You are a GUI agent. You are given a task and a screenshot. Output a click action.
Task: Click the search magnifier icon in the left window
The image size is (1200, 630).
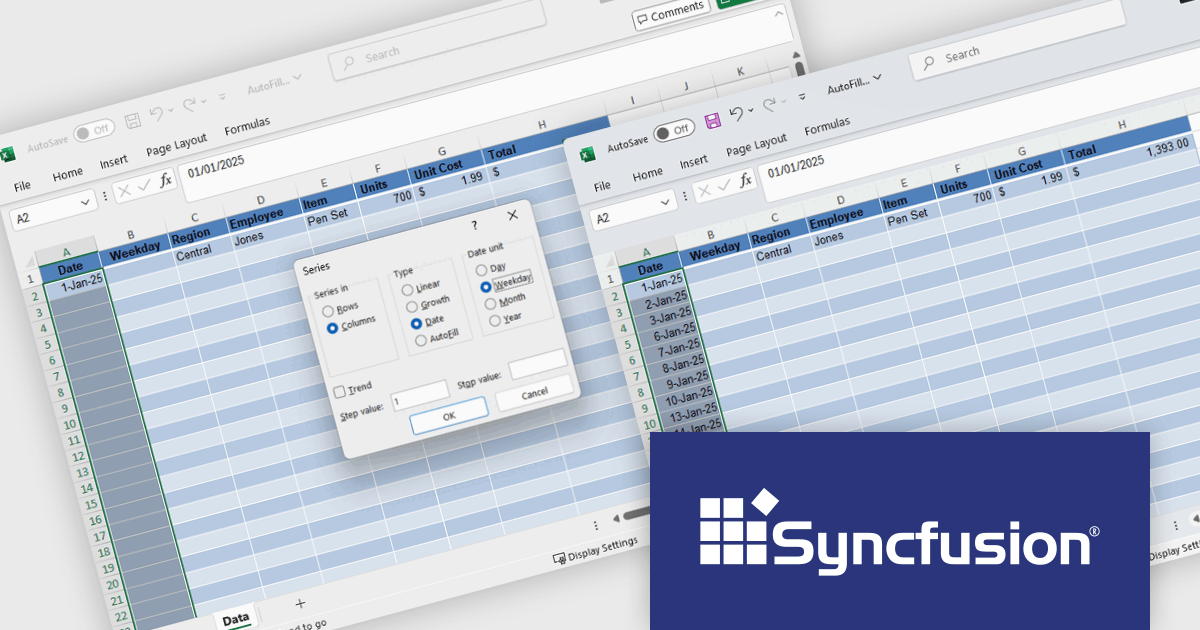pyautogui.click(x=349, y=61)
